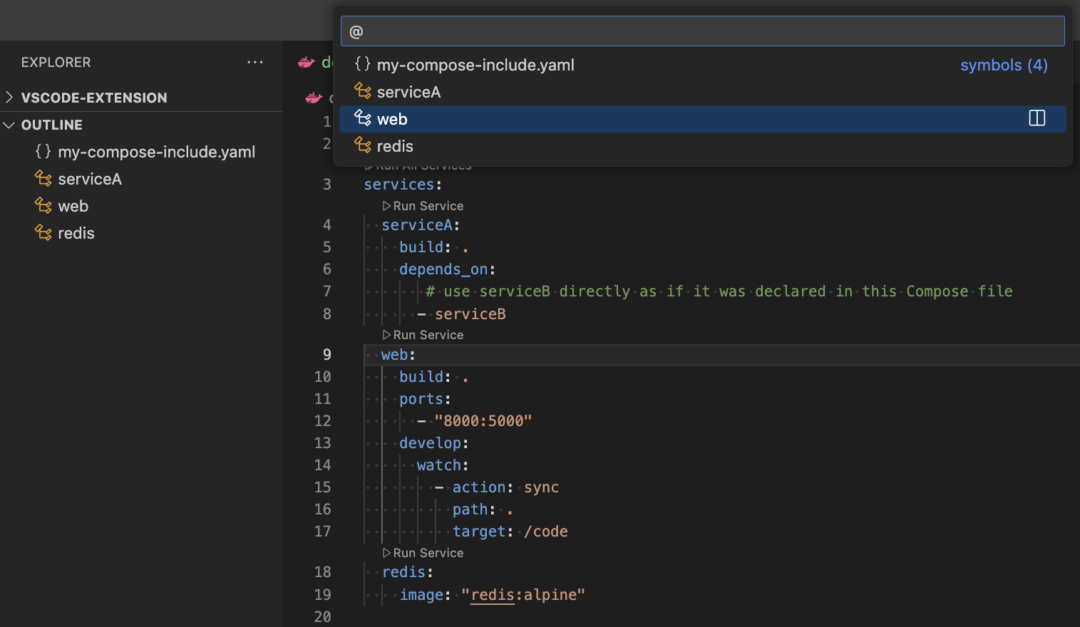
Task: Click the symbols (4) link
Action: (1003, 64)
